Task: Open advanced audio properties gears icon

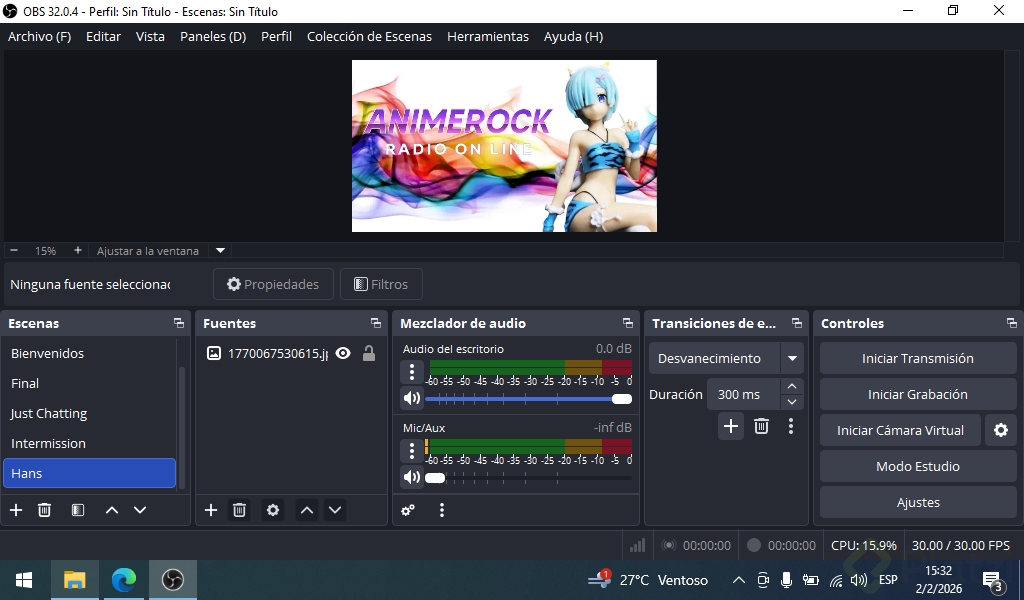Action: click(408, 510)
